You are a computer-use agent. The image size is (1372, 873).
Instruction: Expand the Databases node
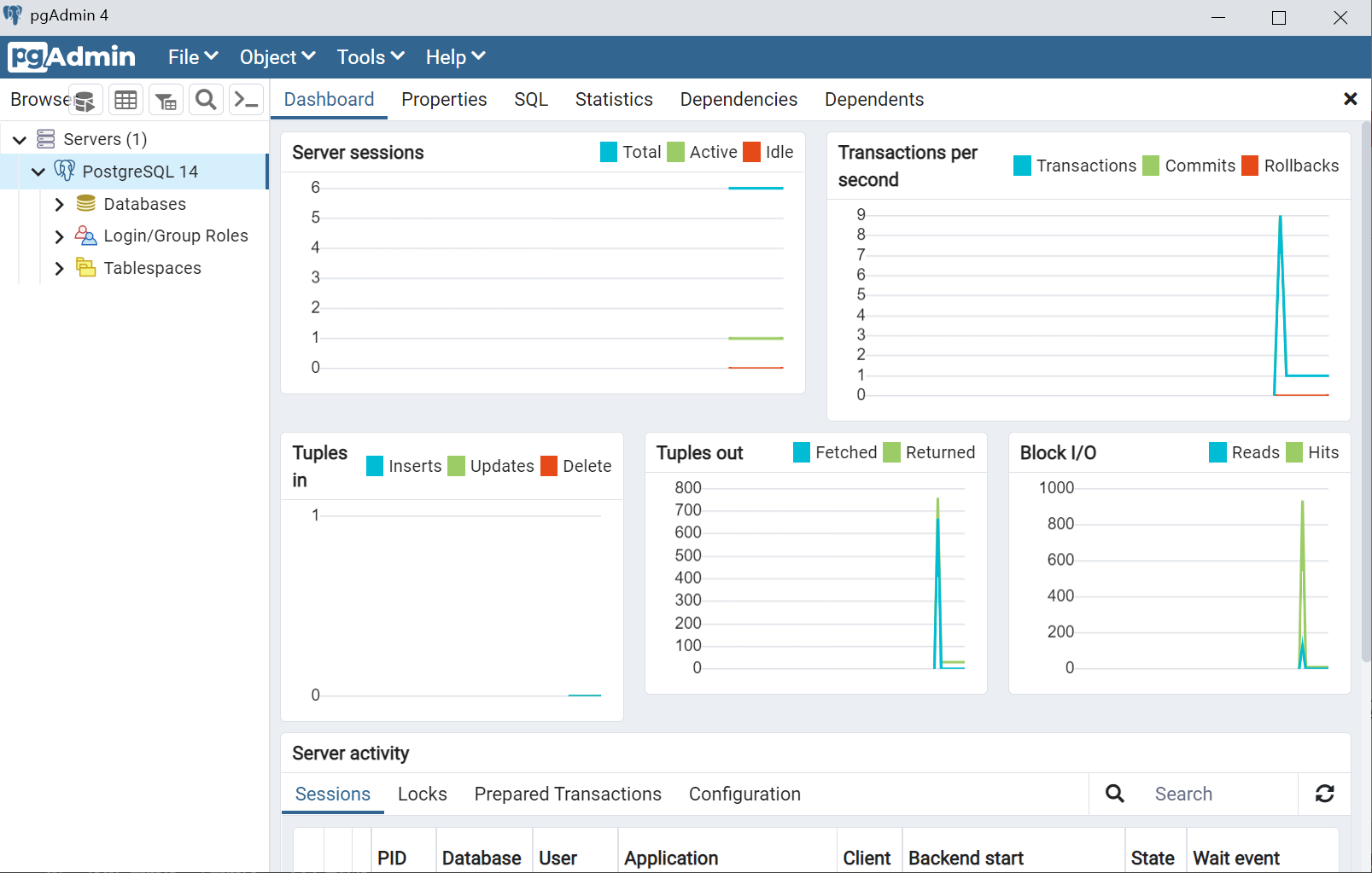[59, 204]
